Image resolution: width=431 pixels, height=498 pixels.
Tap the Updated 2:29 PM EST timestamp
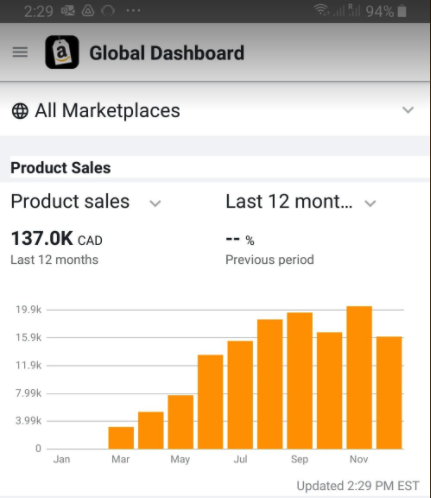click(358, 486)
